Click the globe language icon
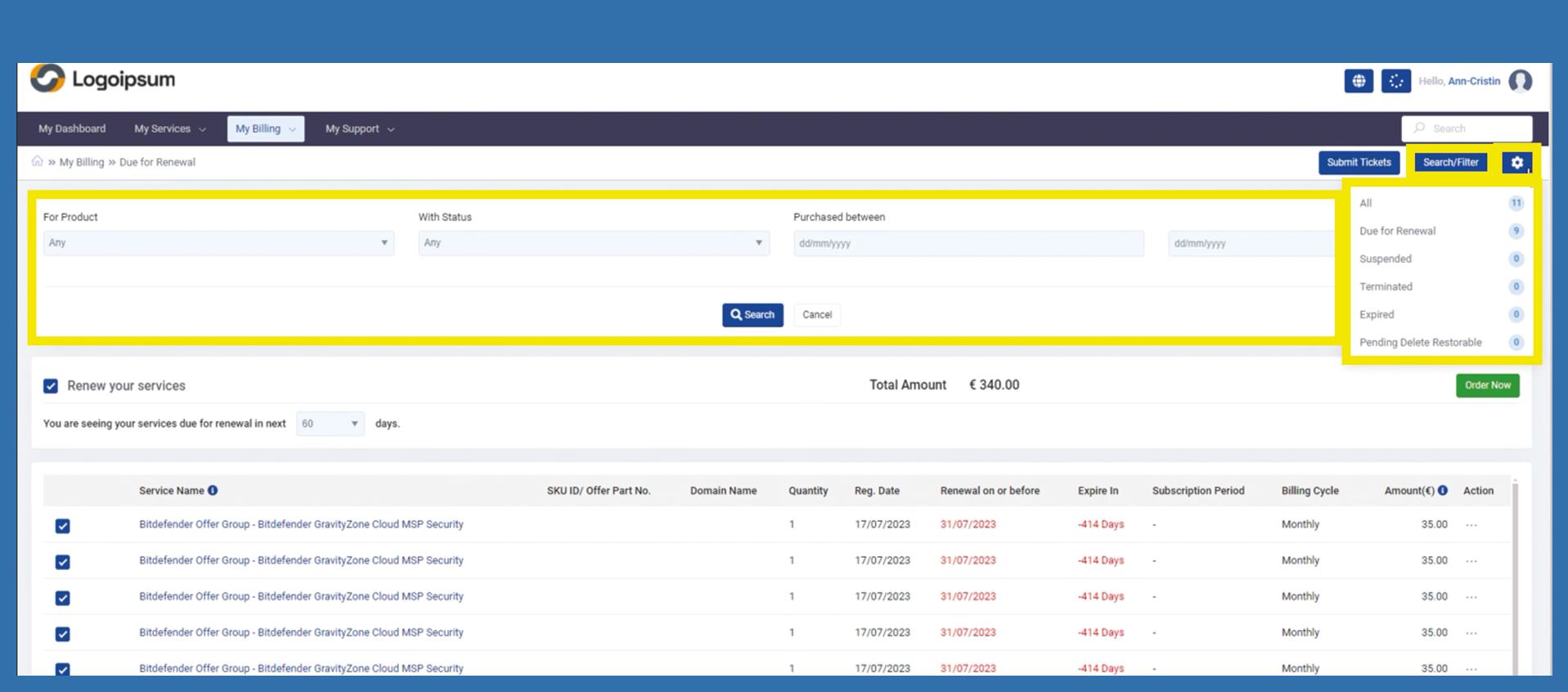 (1358, 81)
